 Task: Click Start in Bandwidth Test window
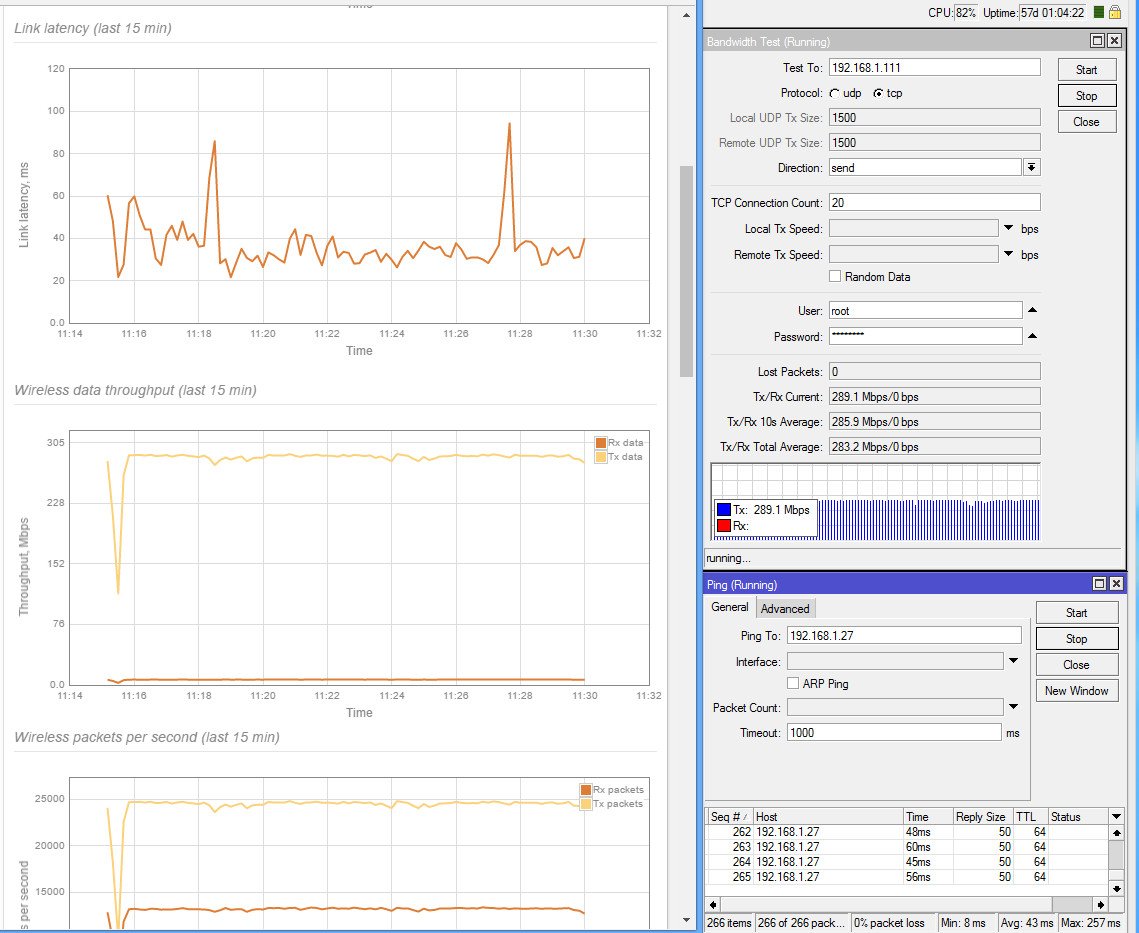point(1087,70)
